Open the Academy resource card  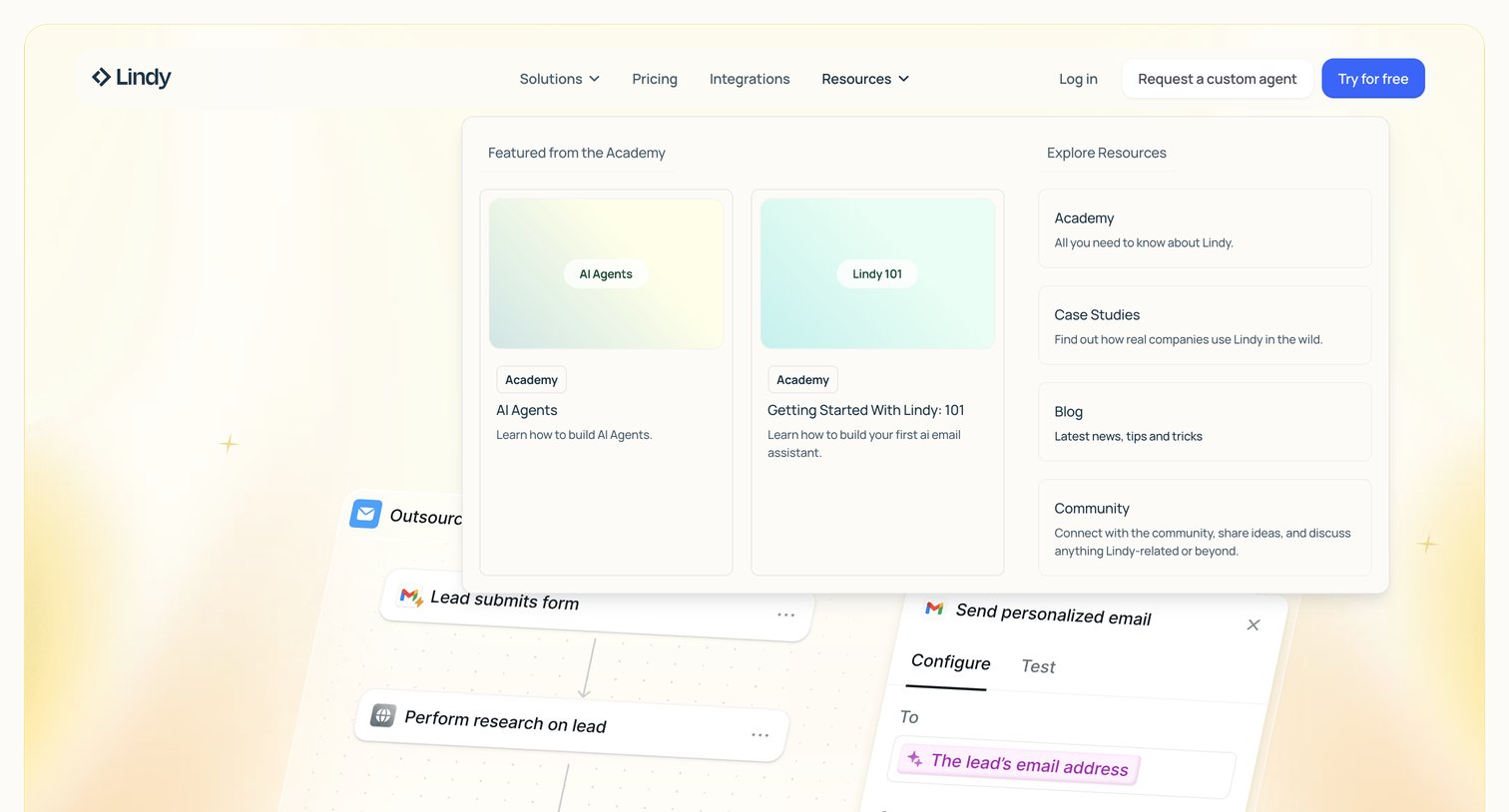[1205, 228]
